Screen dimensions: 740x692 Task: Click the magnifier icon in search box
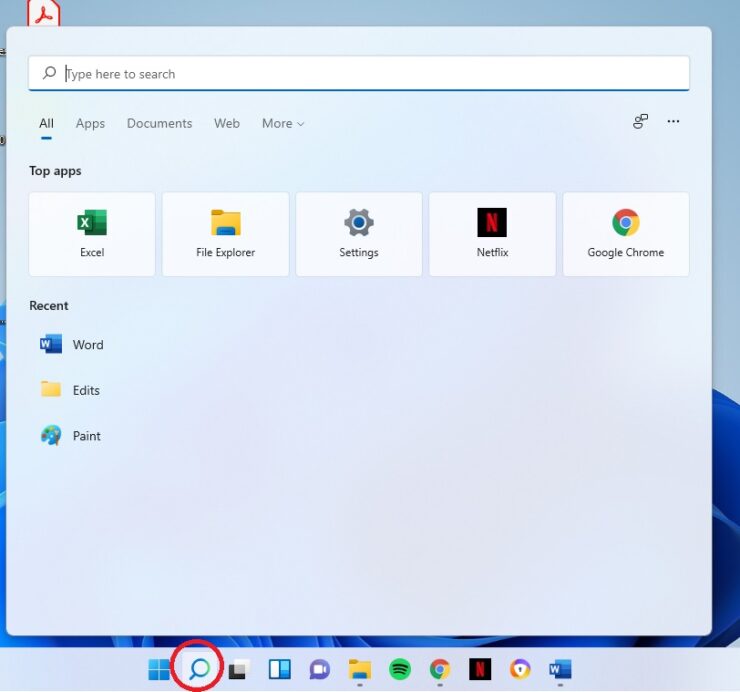pos(50,73)
